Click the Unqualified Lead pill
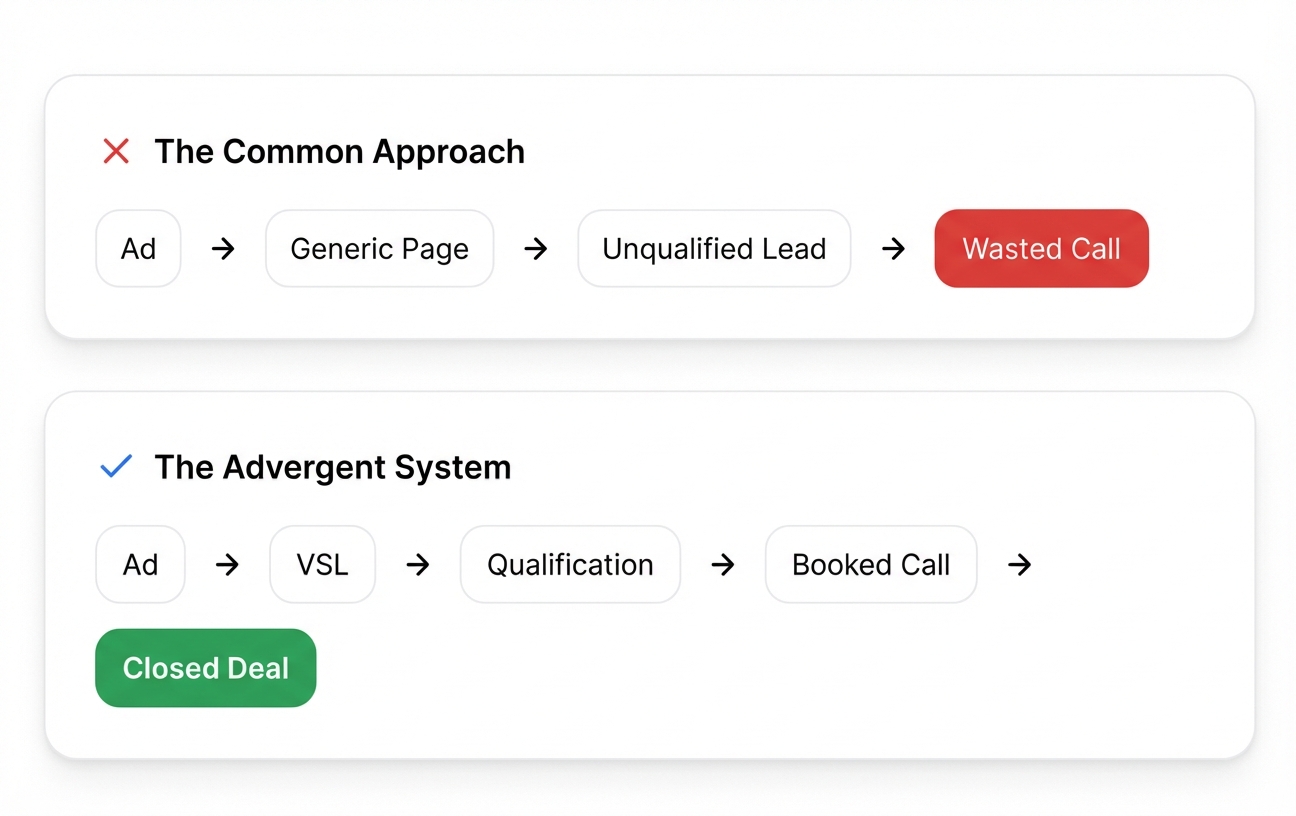 [714, 249]
